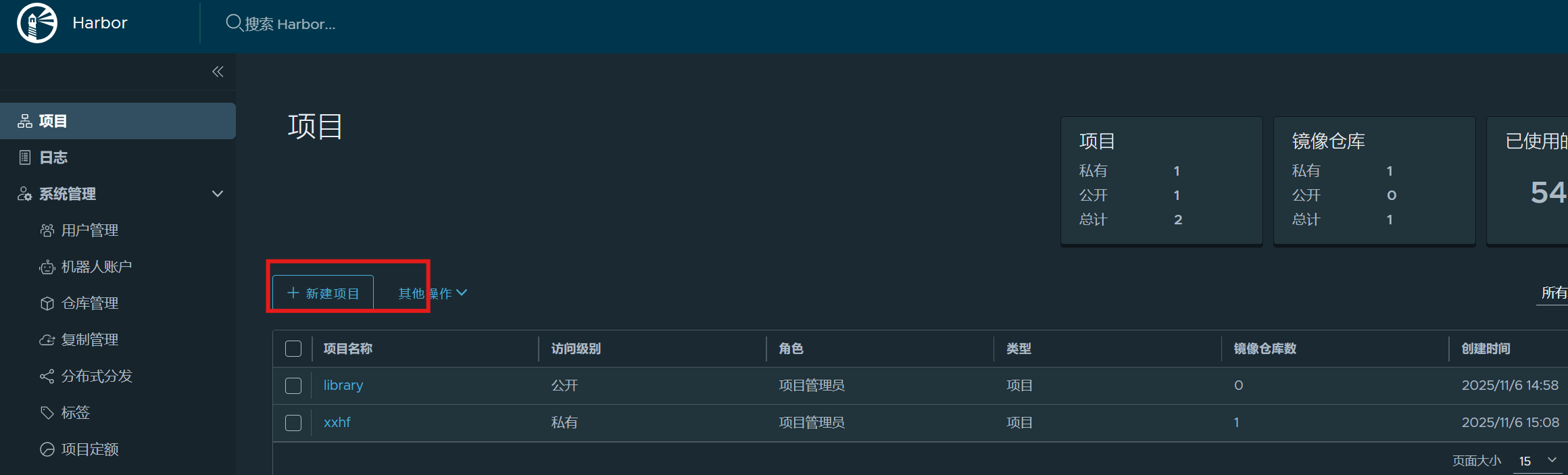Click the 仓库管理 cube icon
The height and width of the screenshot is (475, 1568).
(47, 303)
